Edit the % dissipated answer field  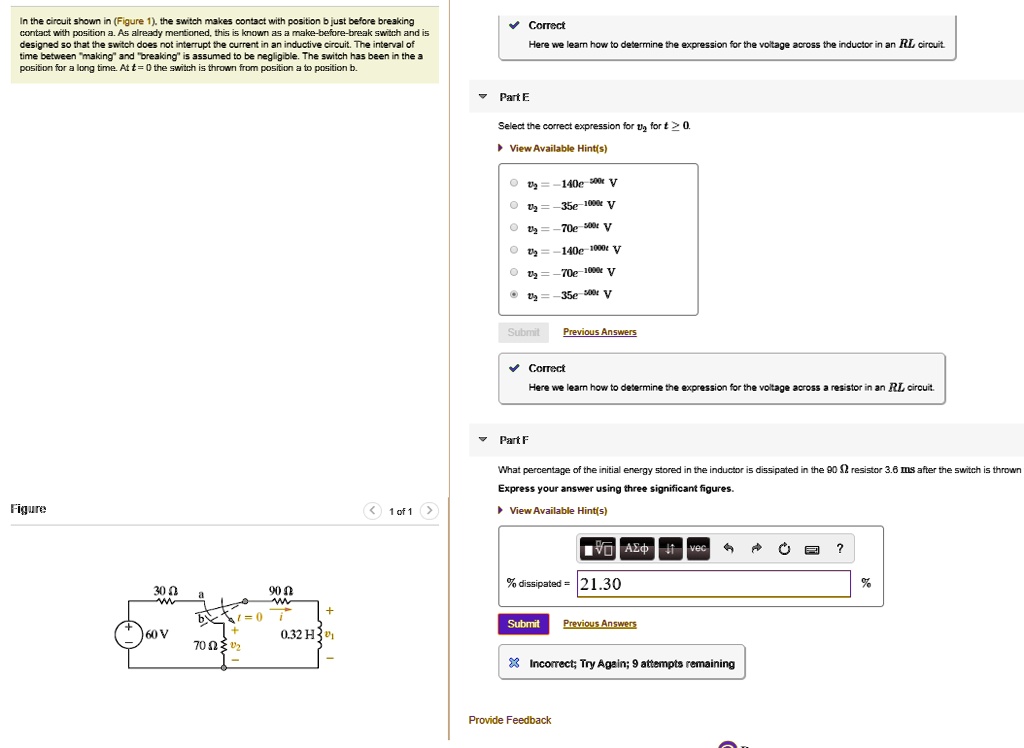click(713, 581)
